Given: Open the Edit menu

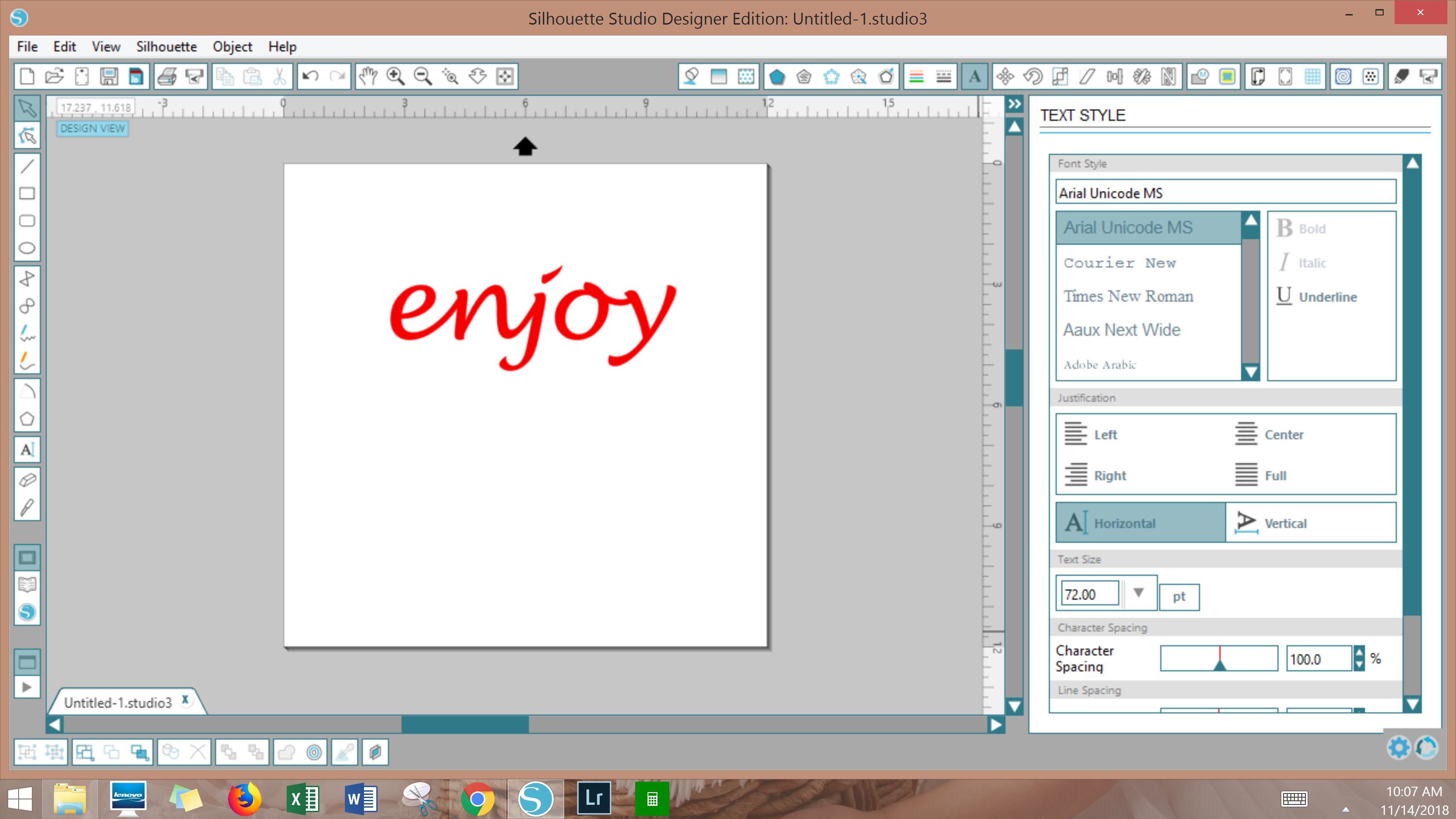Looking at the screenshot, I should (x=65, y=46).
